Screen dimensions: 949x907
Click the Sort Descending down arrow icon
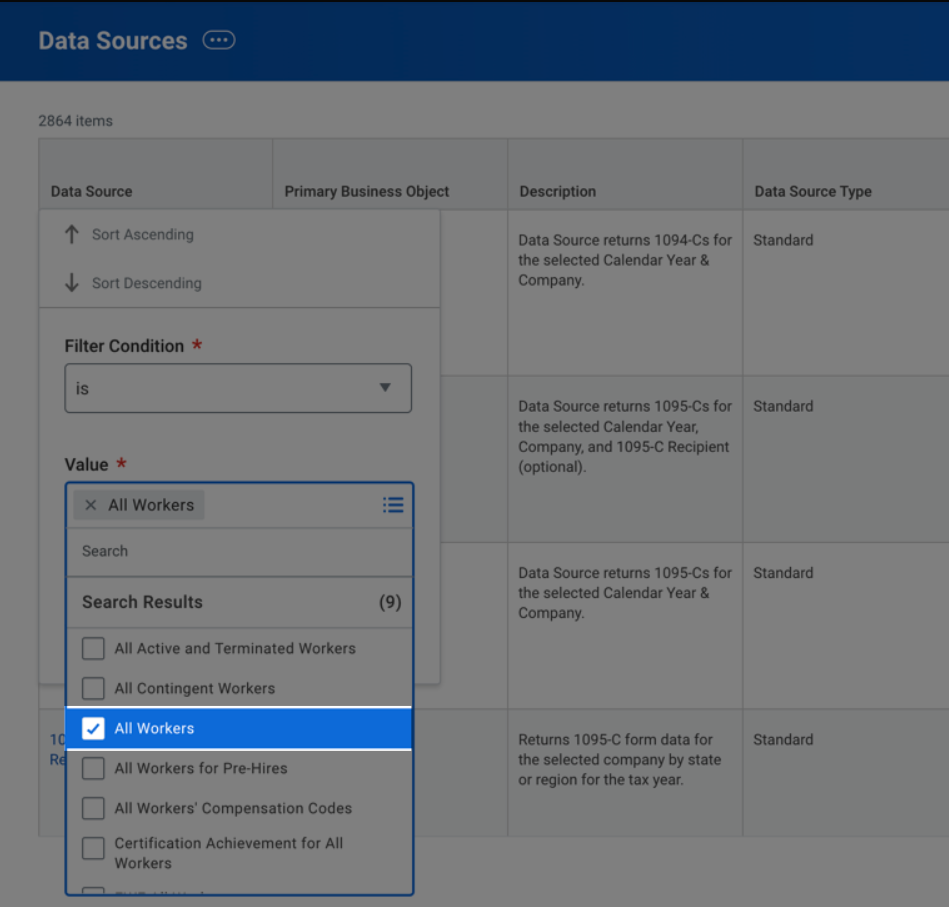[71, 283]
